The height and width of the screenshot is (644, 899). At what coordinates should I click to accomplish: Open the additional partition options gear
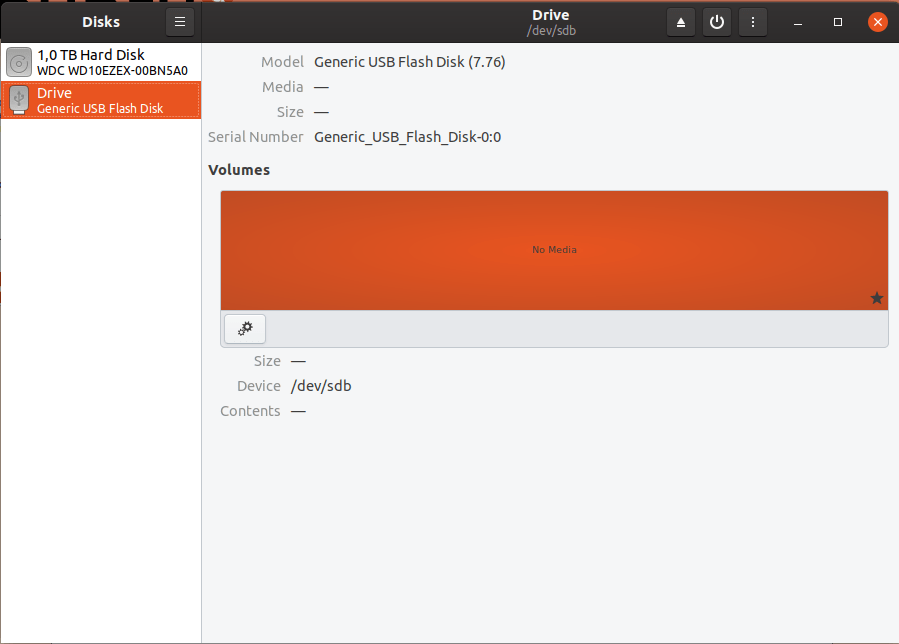[x=244, y=328]
